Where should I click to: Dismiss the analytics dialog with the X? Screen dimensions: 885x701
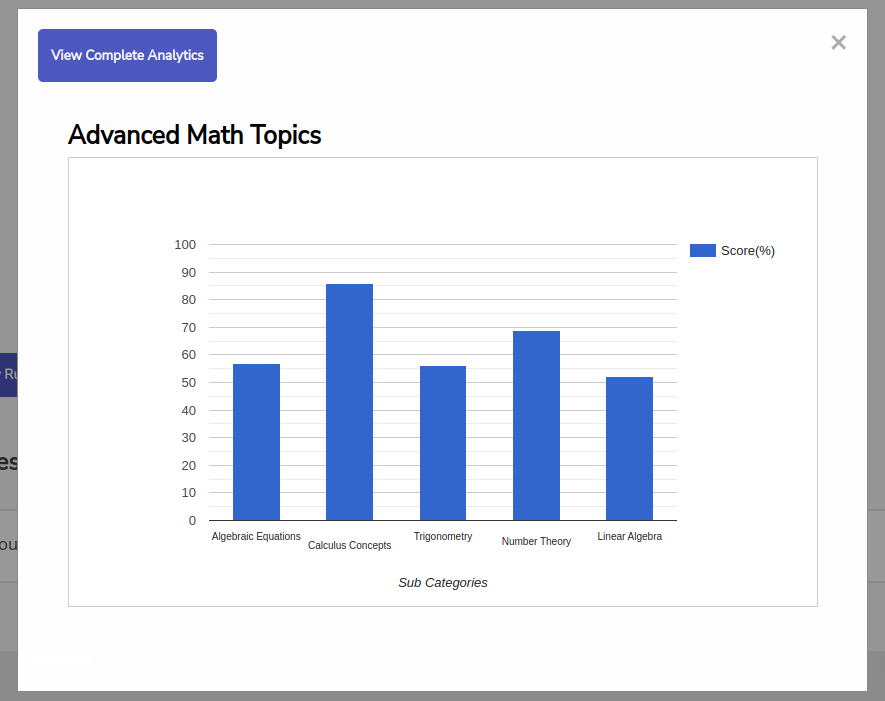click(838, 42)
